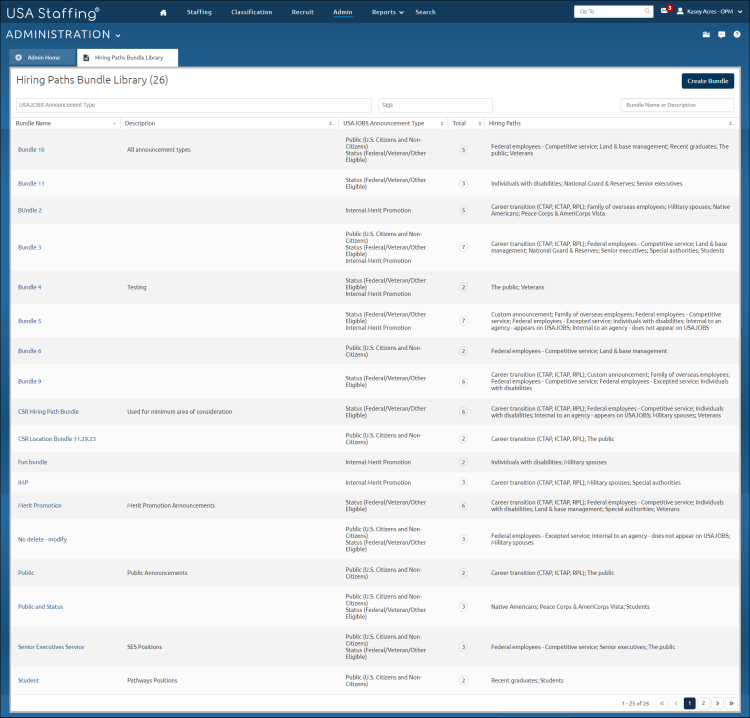
Task: Click the USA Staffing logo
Action: 53,13
